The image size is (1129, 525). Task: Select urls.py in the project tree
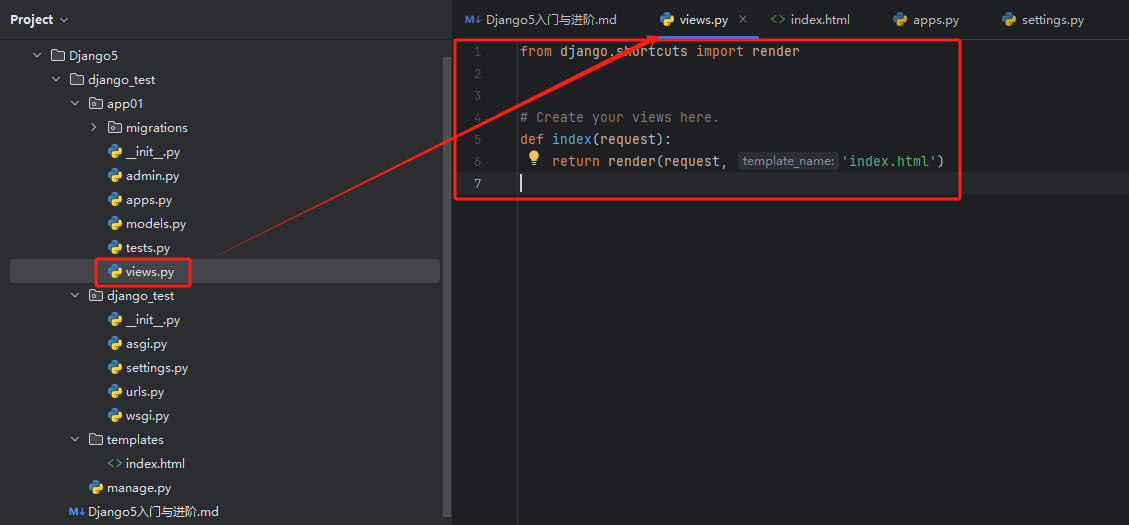coord(144,392)
